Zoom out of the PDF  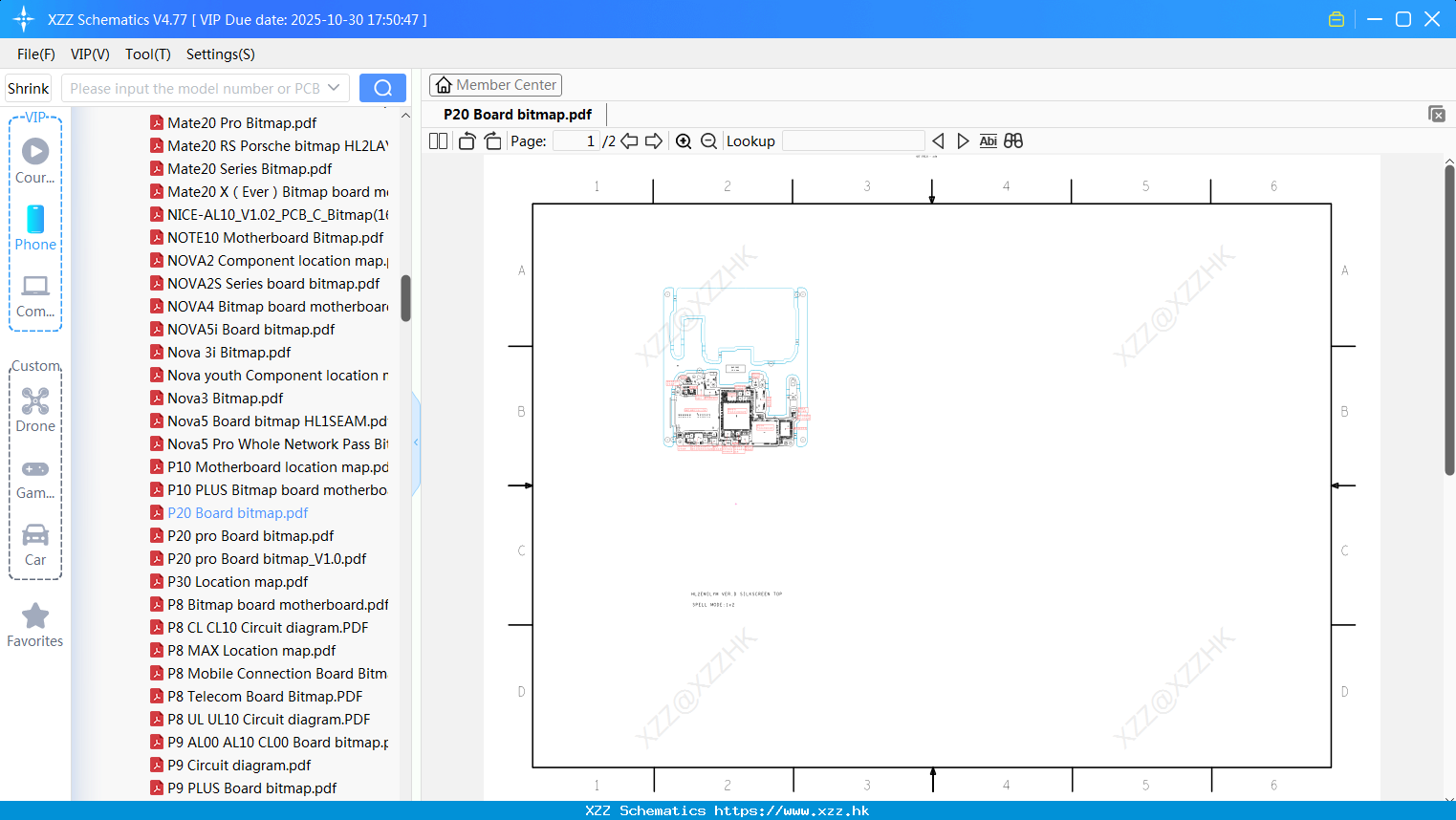pos(708,140)
